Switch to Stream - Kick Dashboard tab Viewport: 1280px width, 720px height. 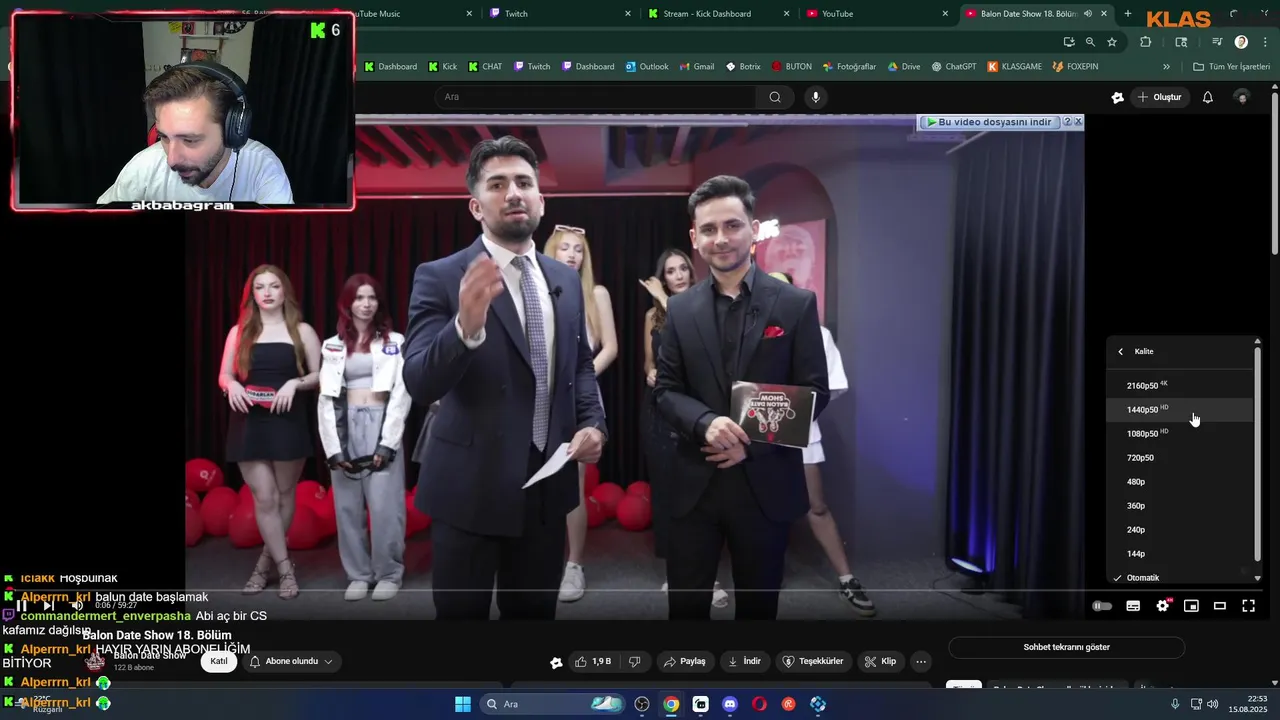point(718,14)
